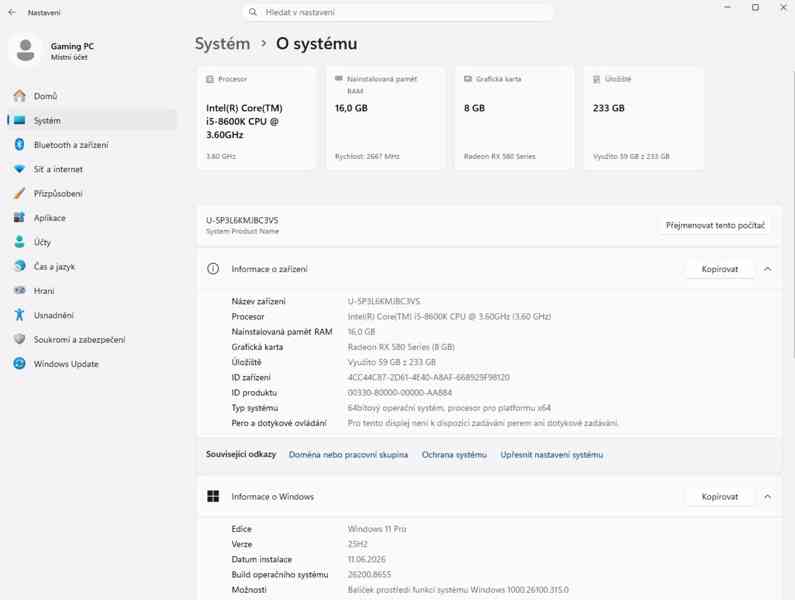This screenshot has height=600, width=795.
Task: Click the Verze value 25H2
Action: click(x=357, y=544)
